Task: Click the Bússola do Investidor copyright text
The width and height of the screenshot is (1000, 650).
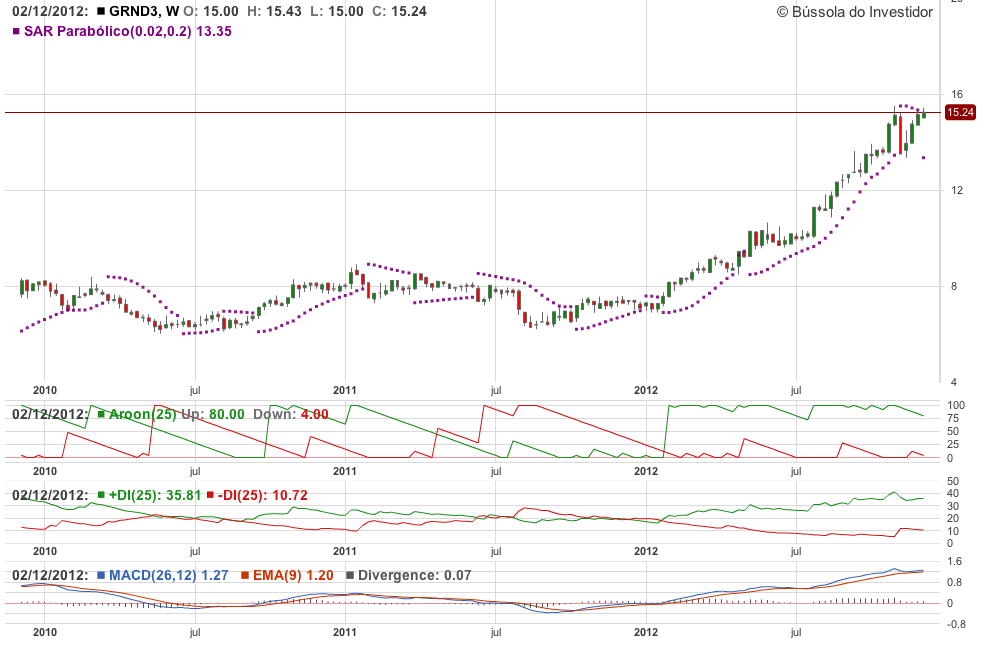Action: click(x=855, y=12)
